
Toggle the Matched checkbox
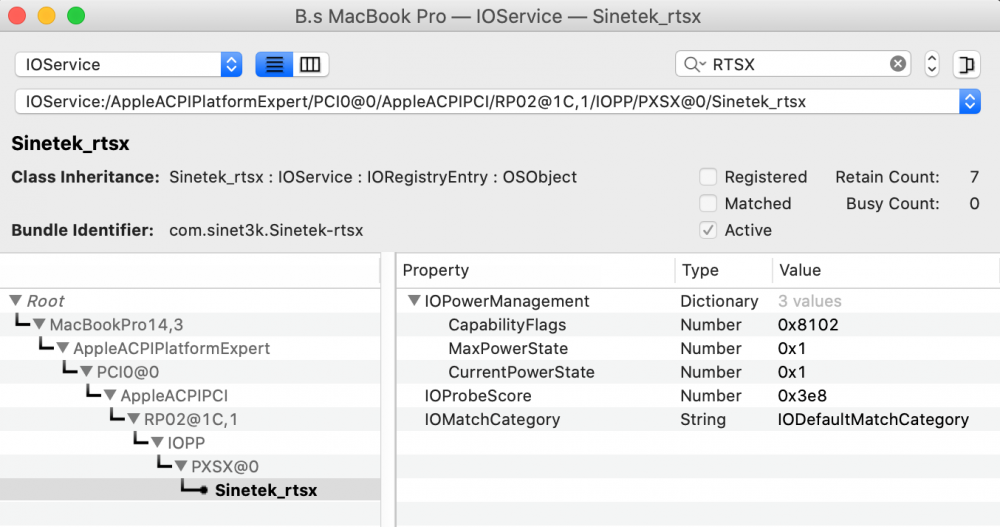[x=708, y=204]
